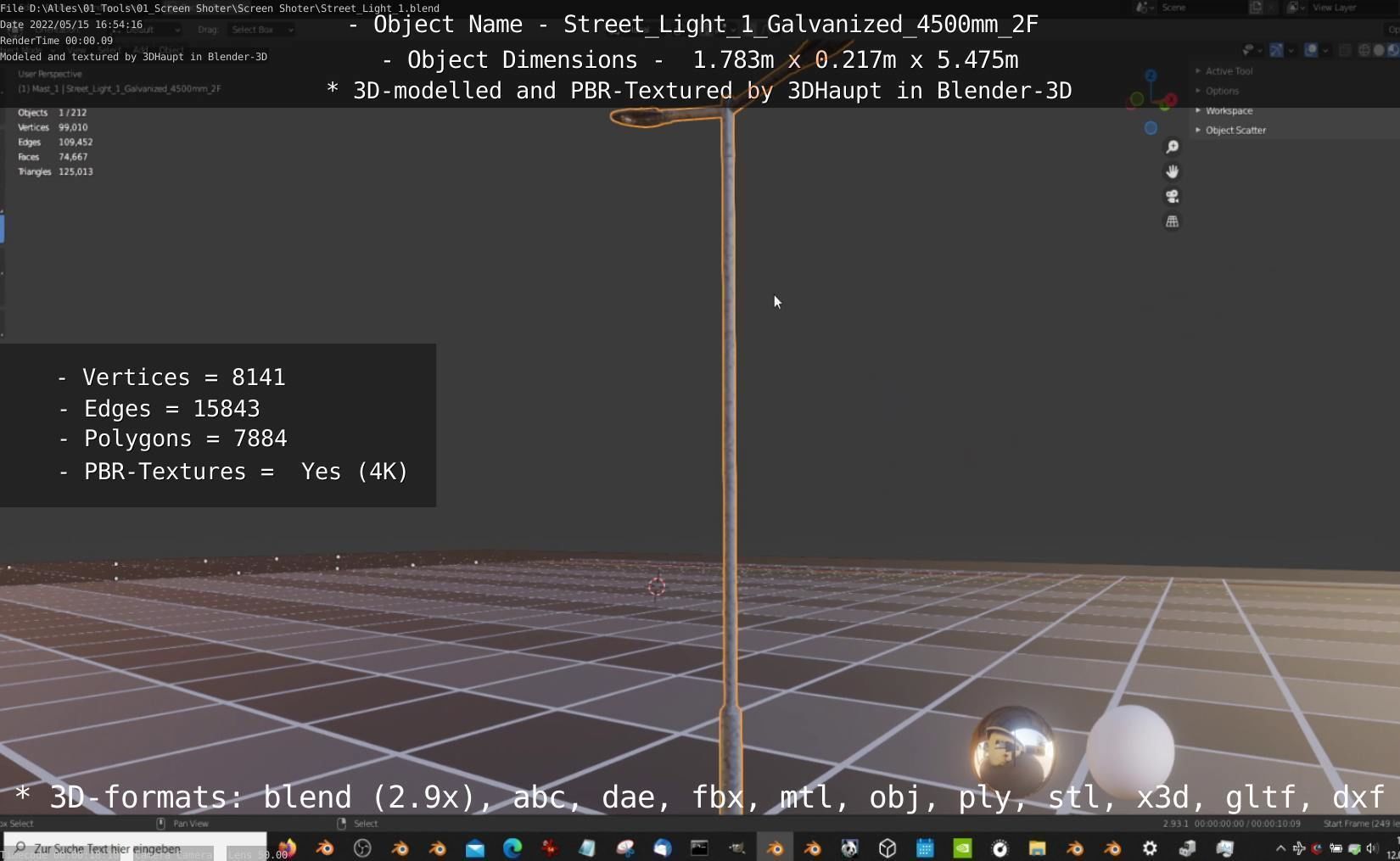Viewport: 1400px width, 861px height.
Task: Toggle the Show Overlays button
Action: tap(1311, 50)
